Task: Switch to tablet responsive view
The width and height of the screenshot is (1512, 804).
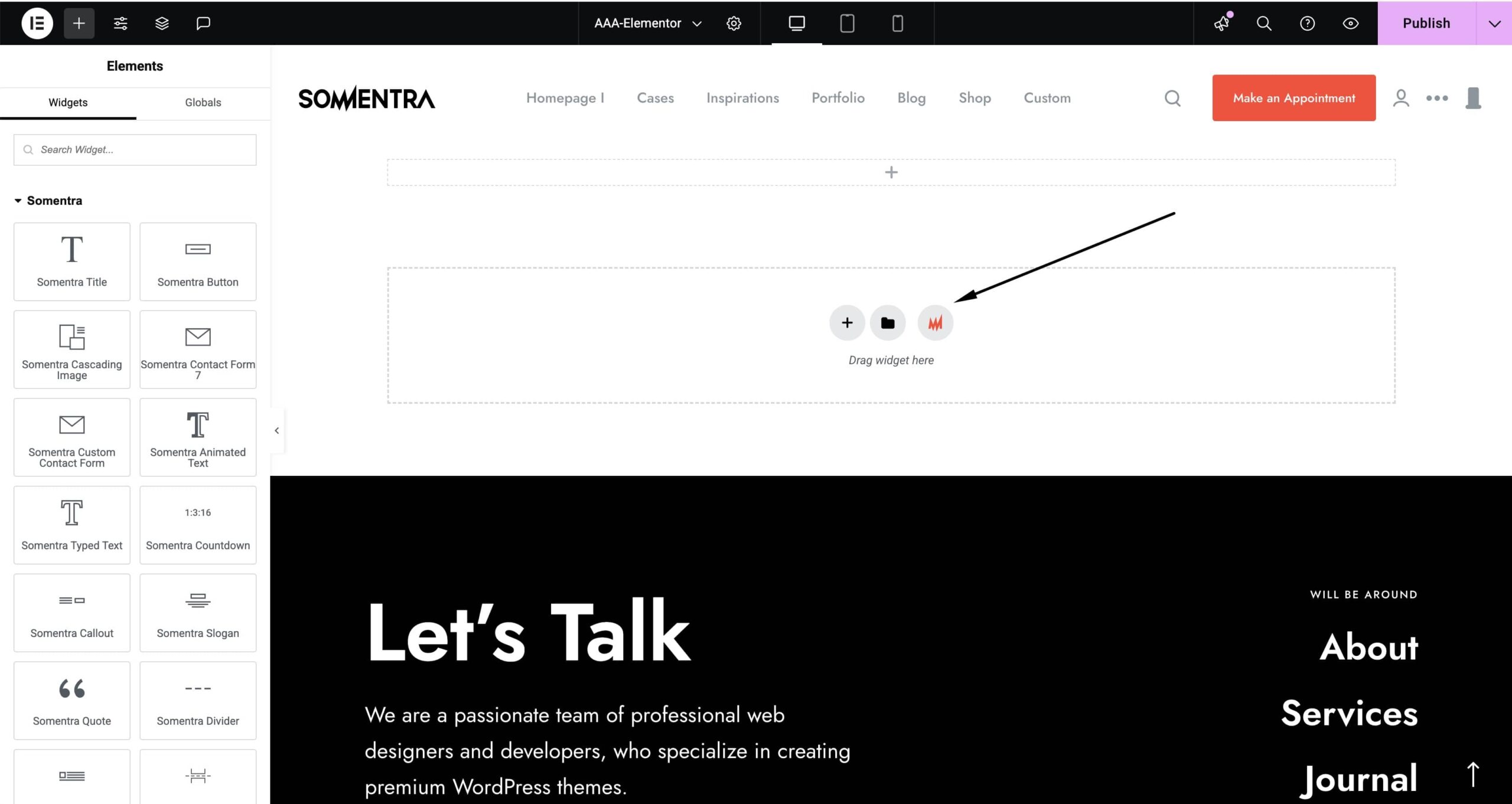Action: [x=847, y=23]
